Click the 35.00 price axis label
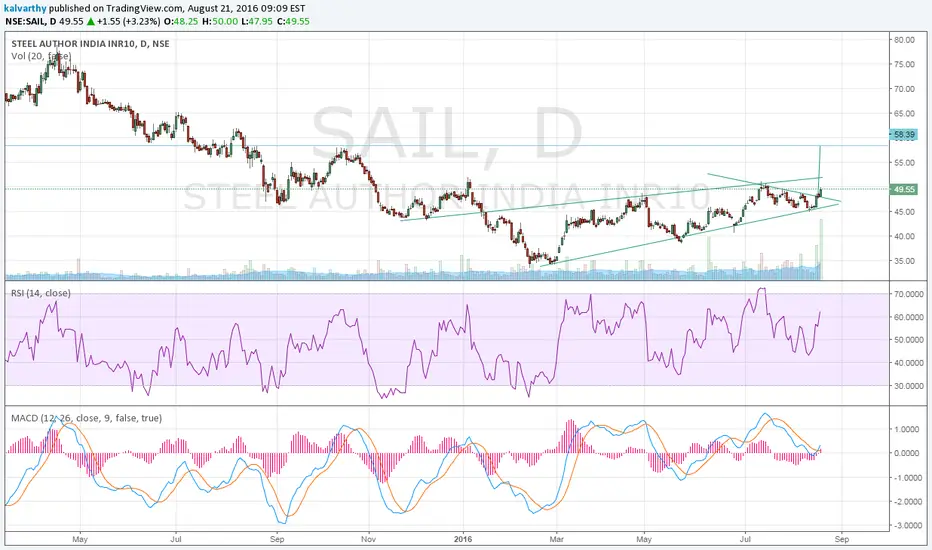932x550 pixels. [904, 261]
